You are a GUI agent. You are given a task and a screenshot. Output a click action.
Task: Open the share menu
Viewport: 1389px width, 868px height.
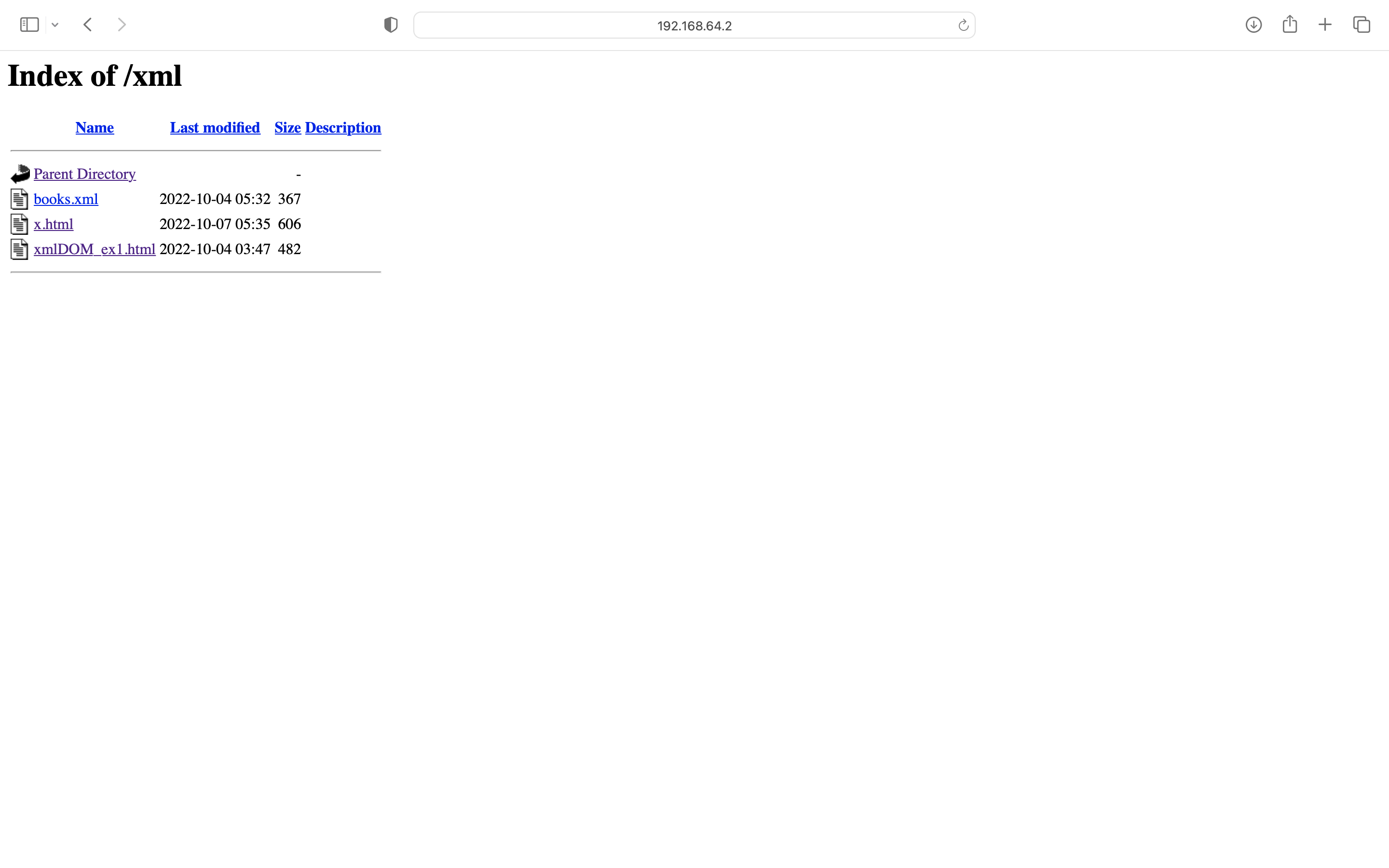pos(1290,25)
